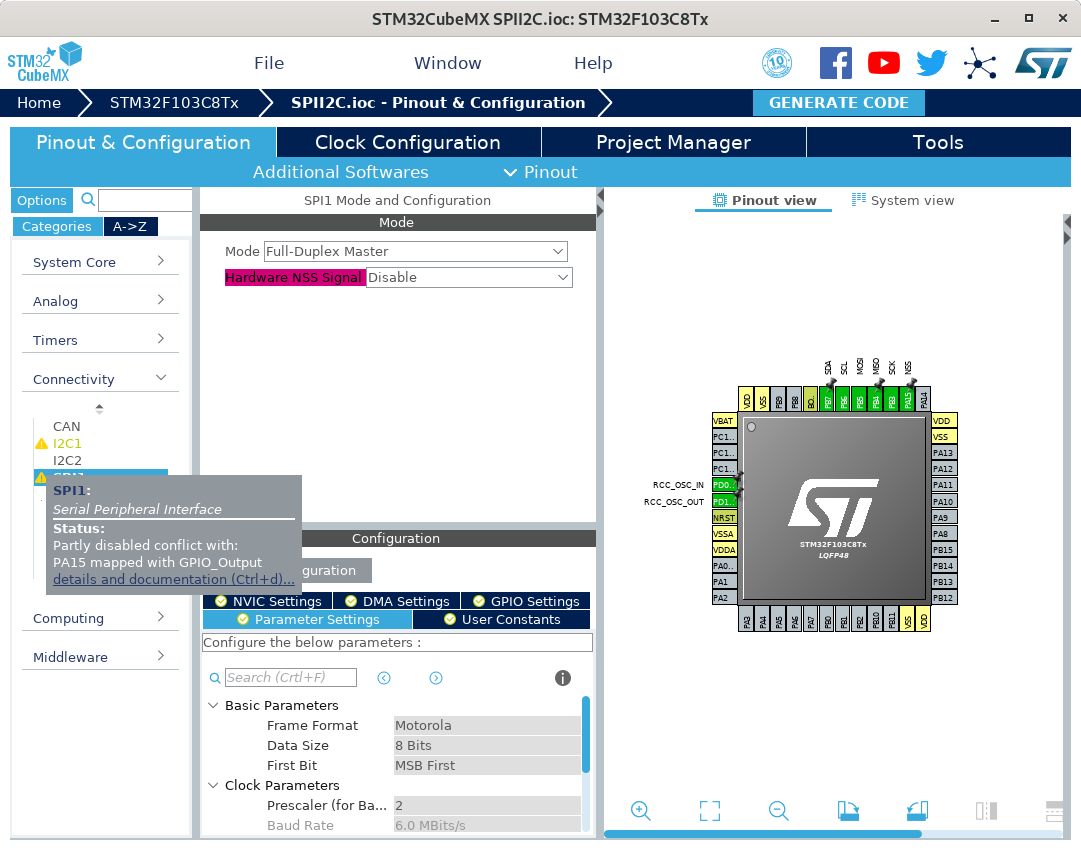Click the parameters vertical scrollbar

pos(586,734)
